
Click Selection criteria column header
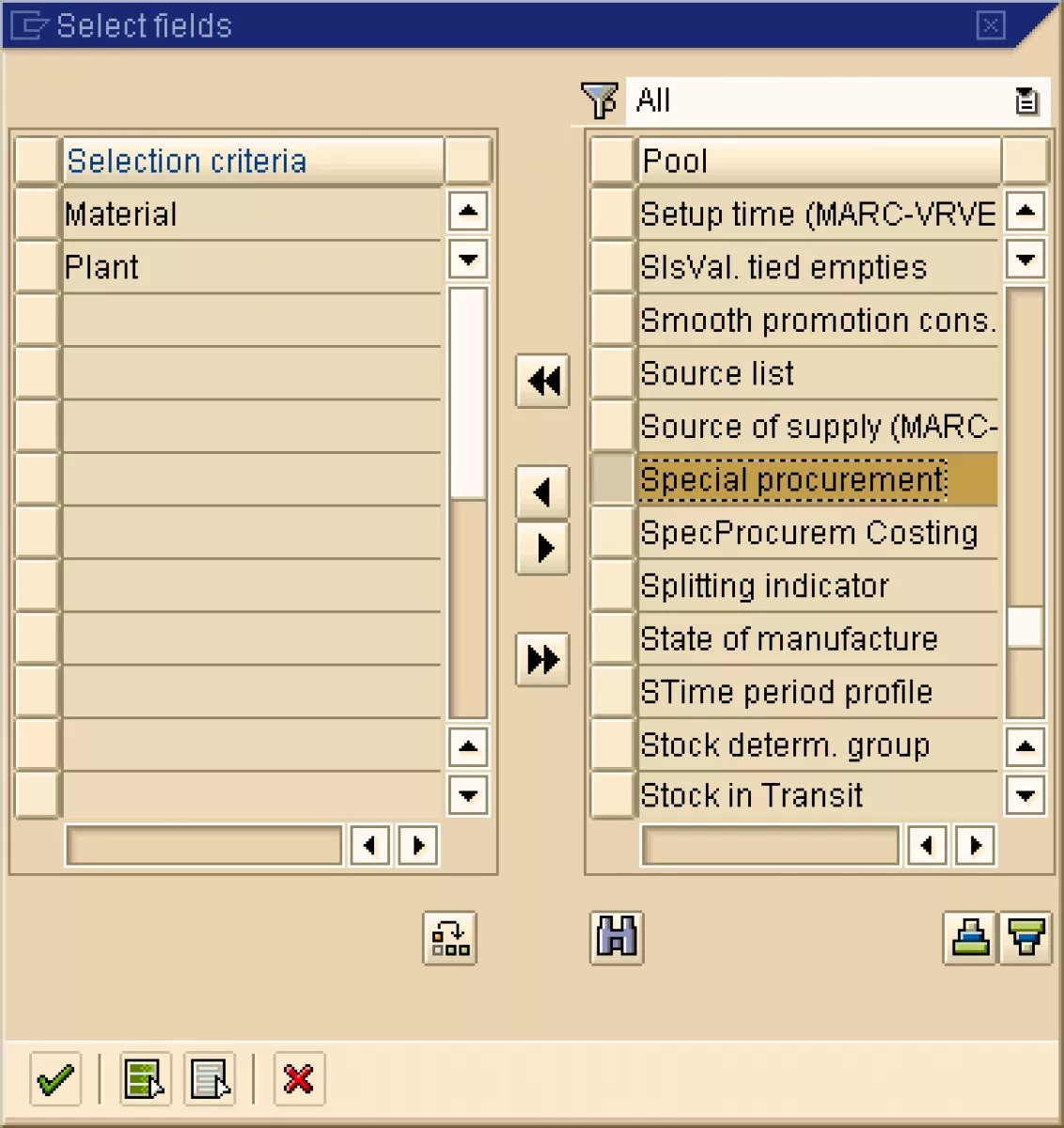point(252,161)
